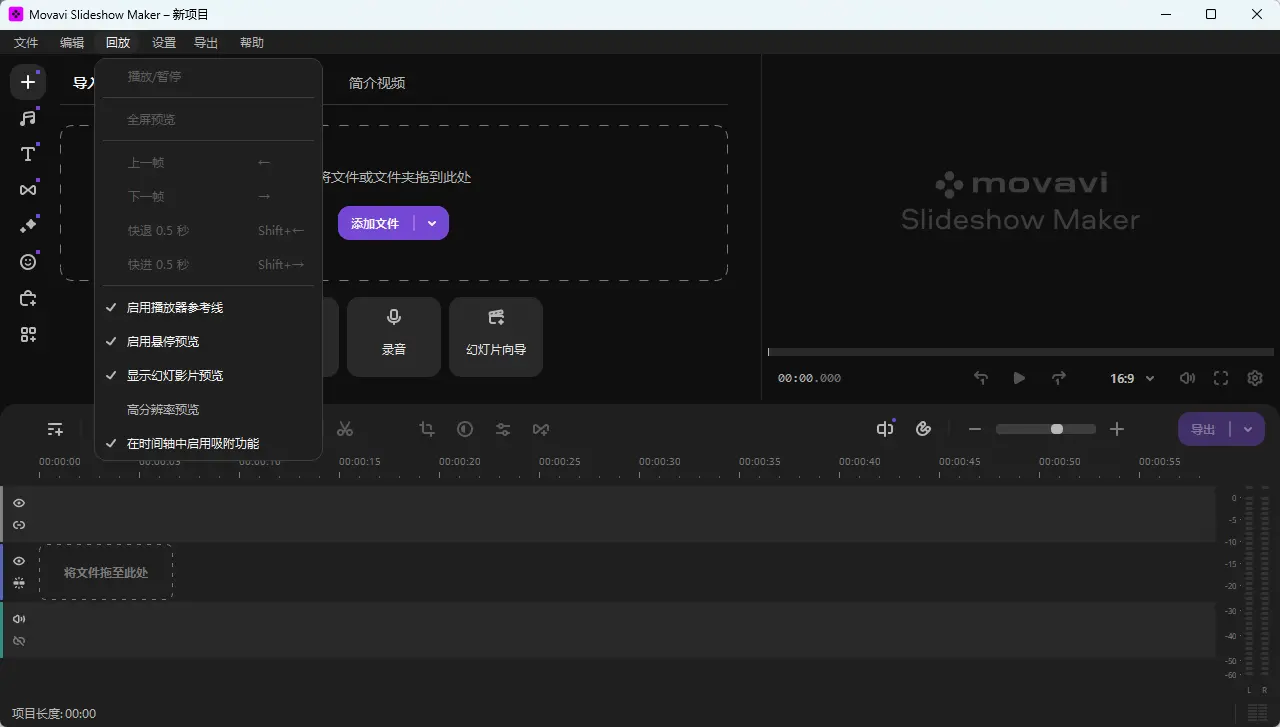The image size is (1280, 727).
Task: Click the purple 添加文件 button
Action: (375, 223)
